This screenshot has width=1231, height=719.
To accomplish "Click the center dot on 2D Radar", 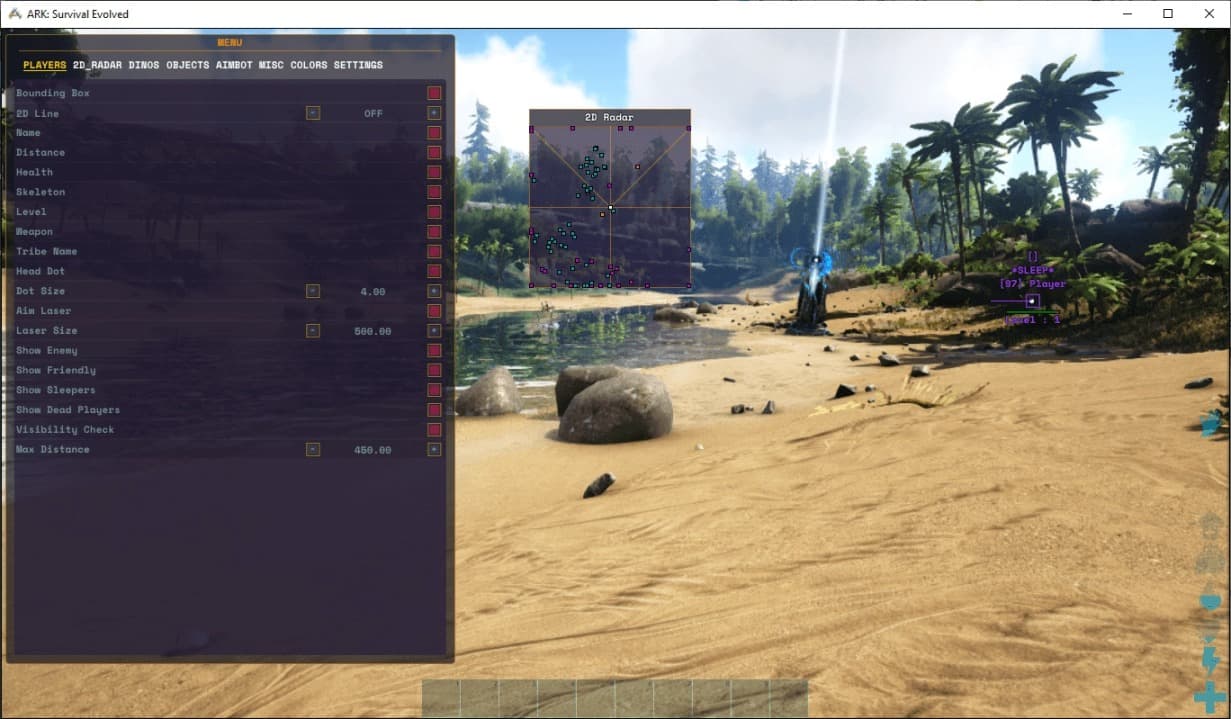I will point(611,208).
